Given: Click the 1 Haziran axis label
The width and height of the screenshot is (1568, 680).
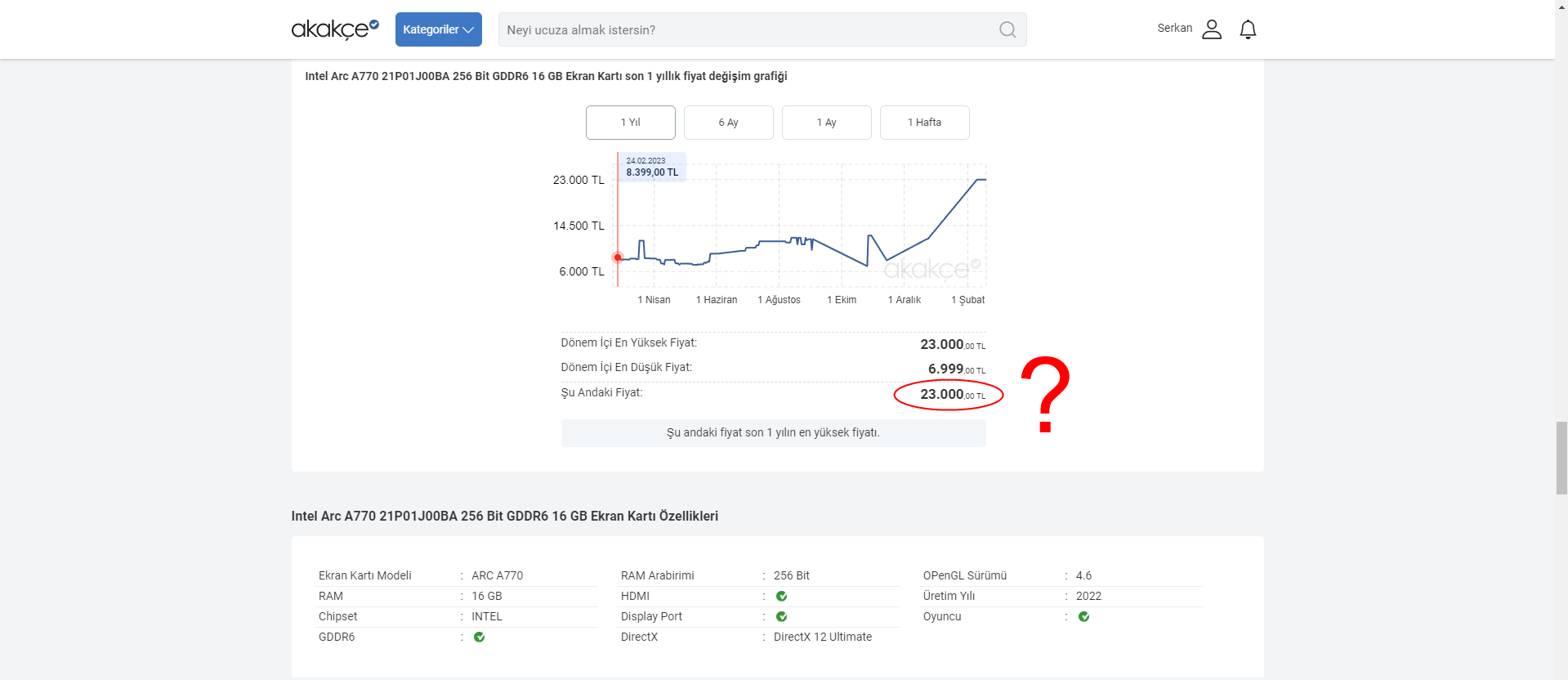Looking at the screenshot, I should pos(717,300).
